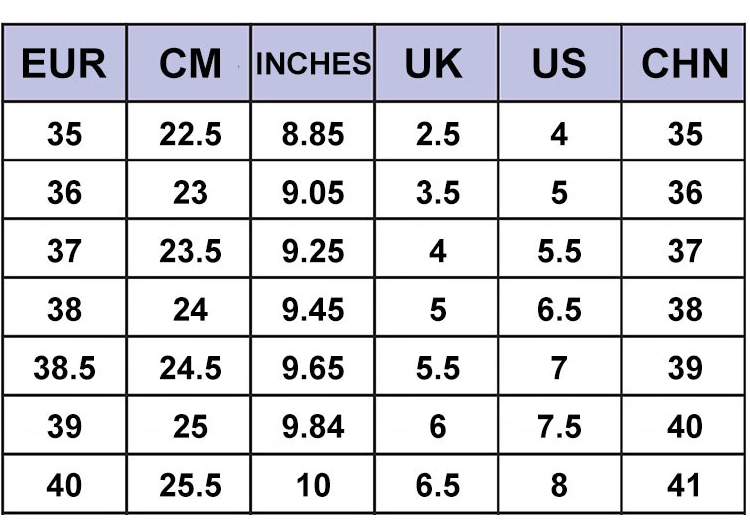Viewport: 750px width, 531px height.
Task: Click the 38.5 EUR size cell
Action: (x=64, y=369)
